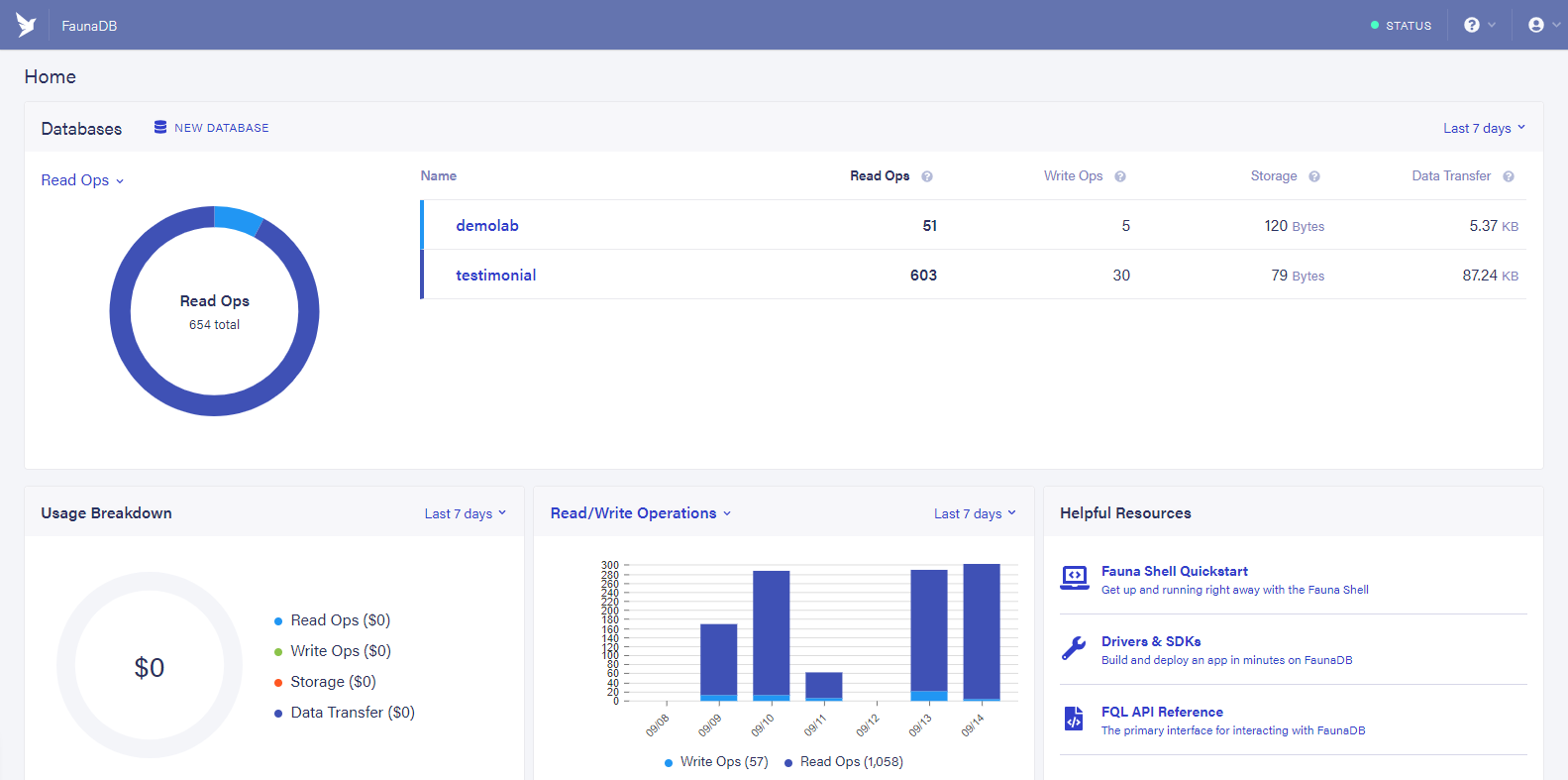Click the Build and deploy an app description
Viewport: 1568px width, 780px height.
click(1226, 660)
